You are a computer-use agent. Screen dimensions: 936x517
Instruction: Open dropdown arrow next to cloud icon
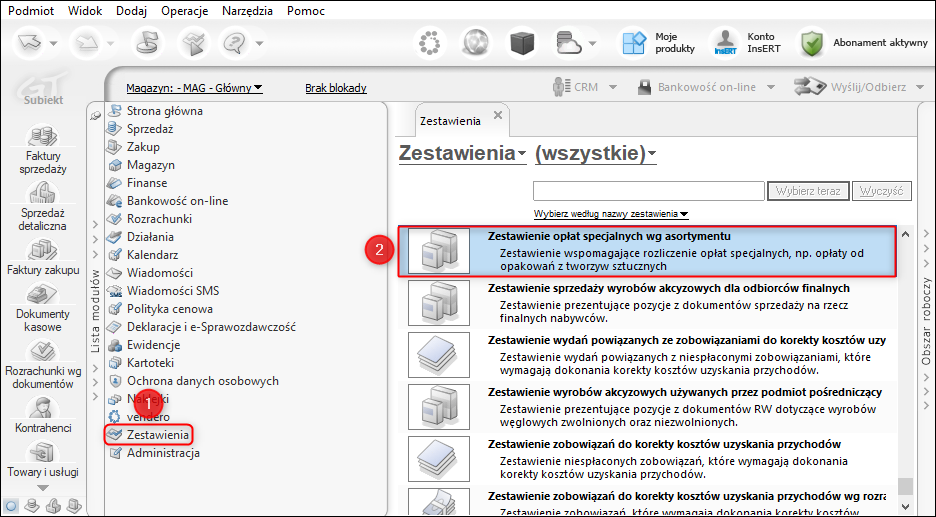tap(592, 43)
